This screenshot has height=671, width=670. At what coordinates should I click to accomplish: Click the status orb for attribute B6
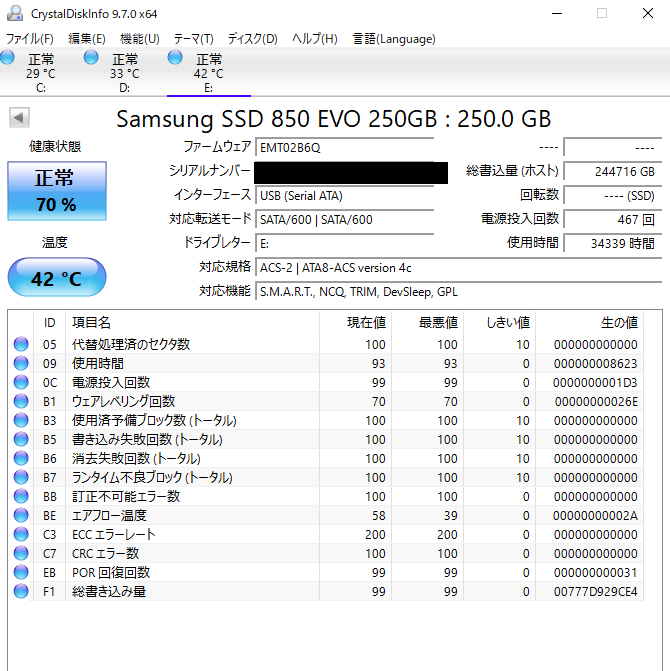point(21,458)
